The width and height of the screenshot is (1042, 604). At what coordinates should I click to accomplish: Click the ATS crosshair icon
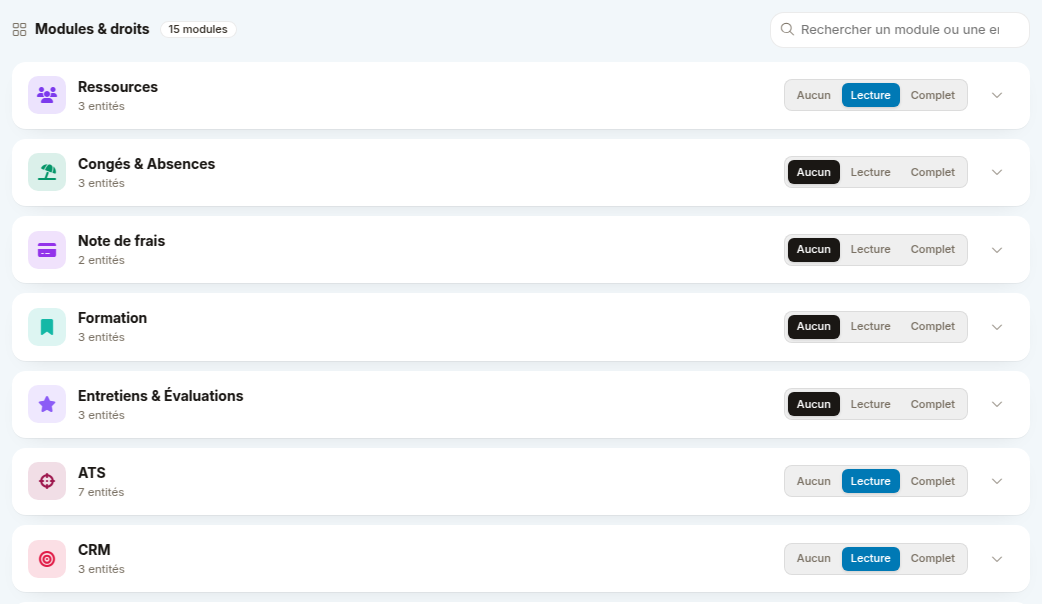click(x=47, y=481)
